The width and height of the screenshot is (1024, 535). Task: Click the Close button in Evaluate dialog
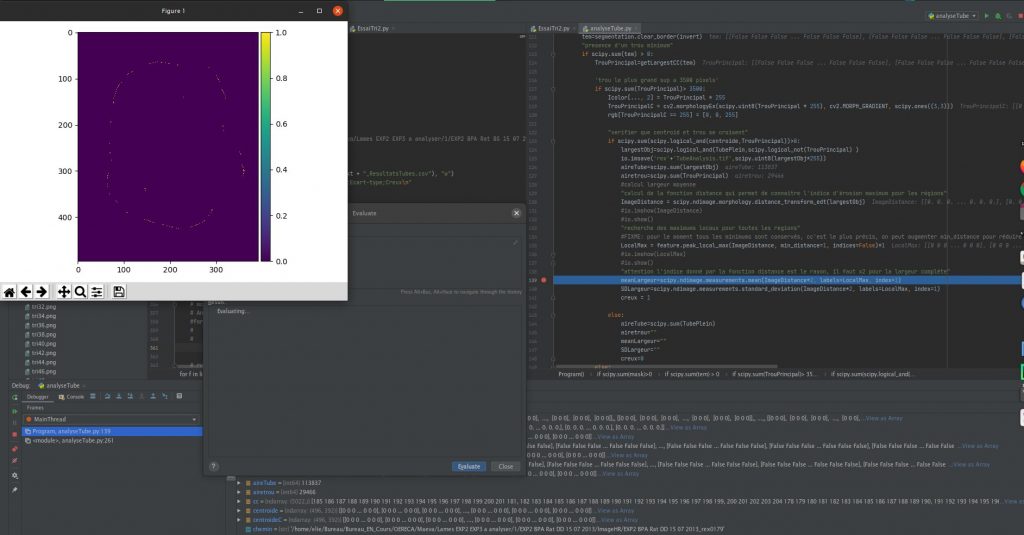(505, 466)
